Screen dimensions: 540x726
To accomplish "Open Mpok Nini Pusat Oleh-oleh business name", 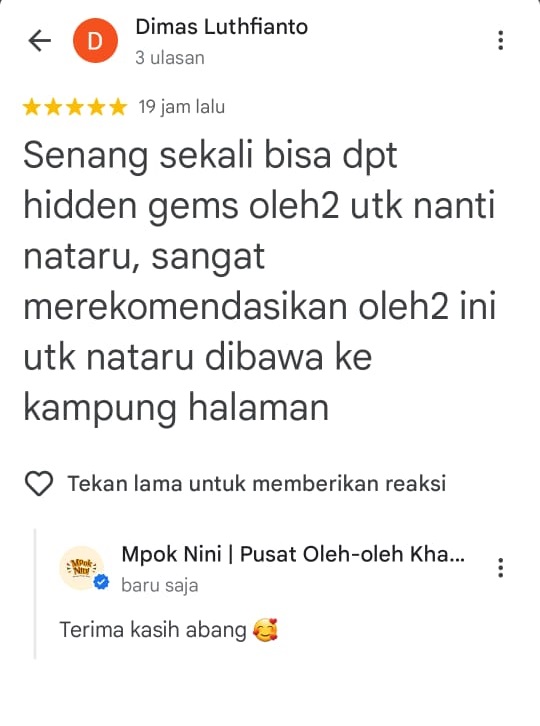I will 293,554.
